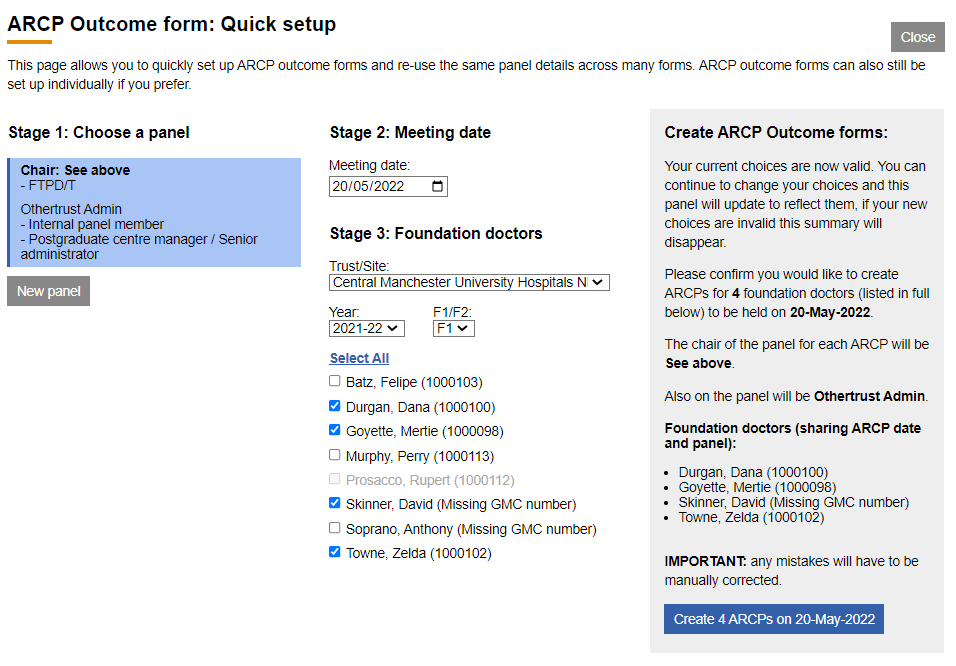The image size is (956, 666).
Task: Click the Prosacco, Rupert disabled checkbox
Action: click(335, 479)
